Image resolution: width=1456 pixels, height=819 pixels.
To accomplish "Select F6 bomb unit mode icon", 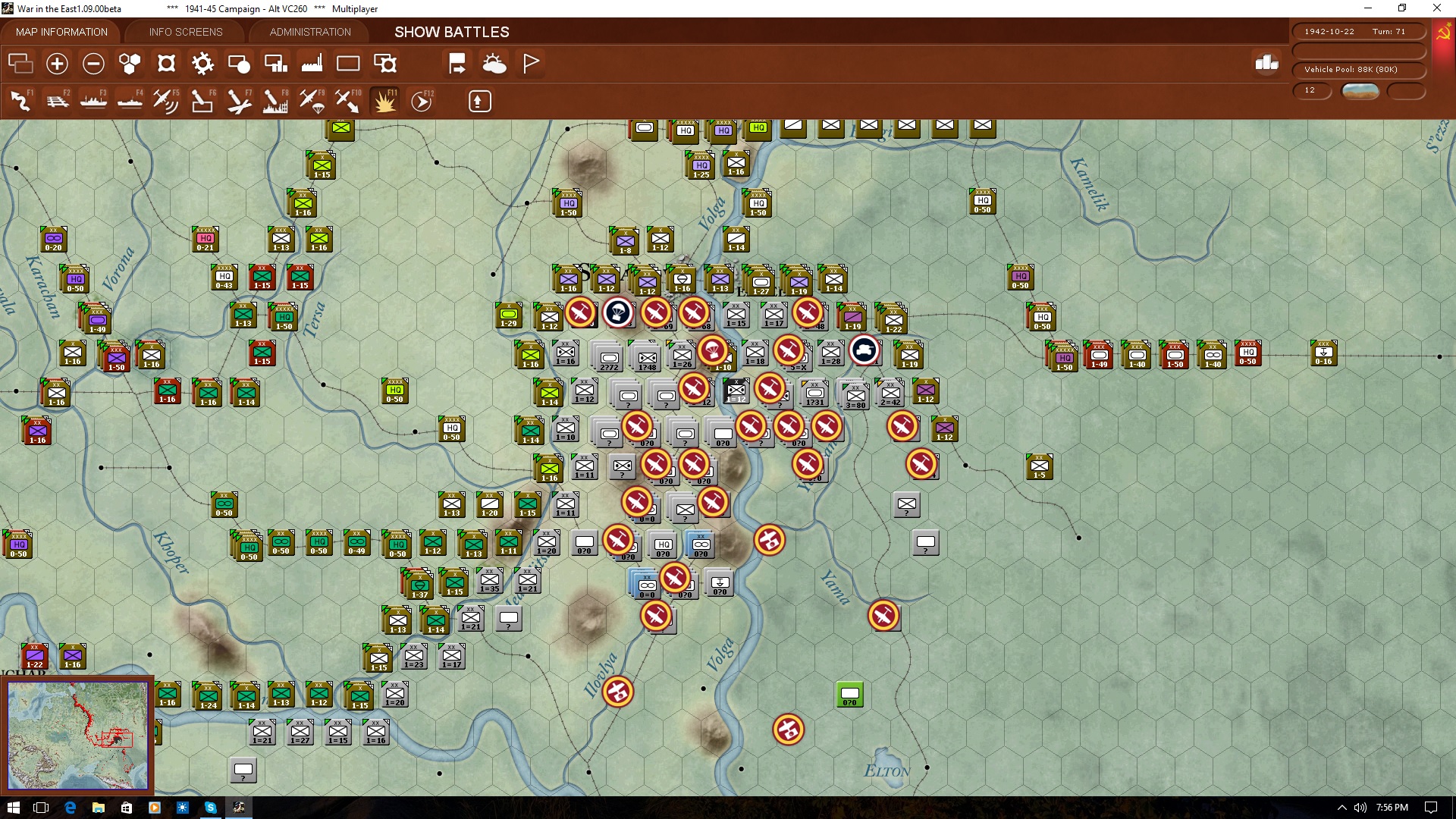I will coord(202,101).
